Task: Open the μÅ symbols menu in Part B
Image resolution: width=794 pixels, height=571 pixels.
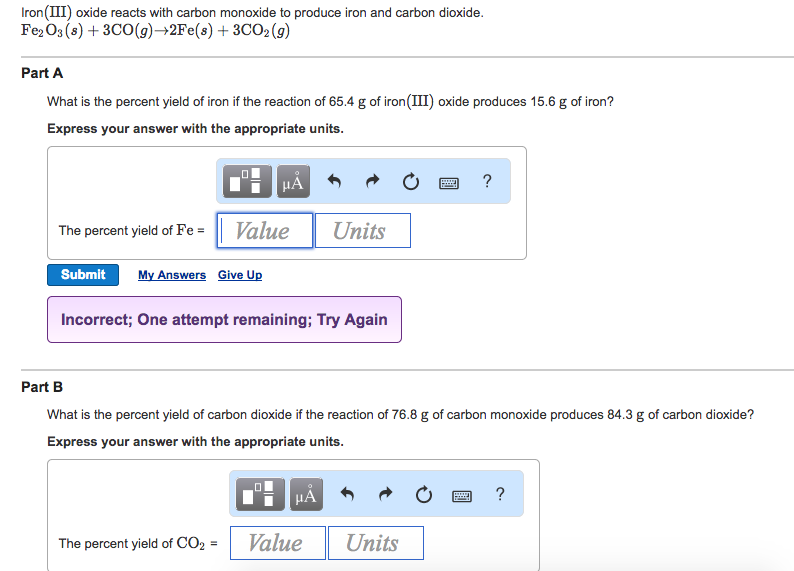Action: [306, 494]
